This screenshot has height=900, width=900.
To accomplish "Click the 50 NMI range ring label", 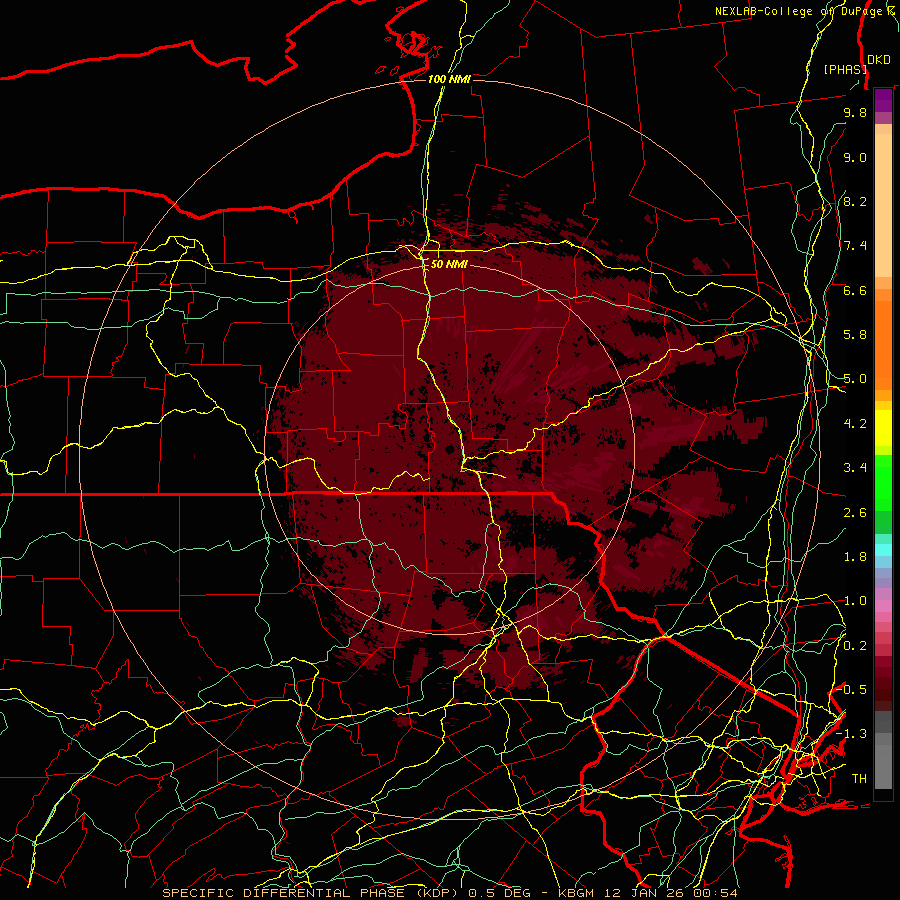I will coord(449,264).
